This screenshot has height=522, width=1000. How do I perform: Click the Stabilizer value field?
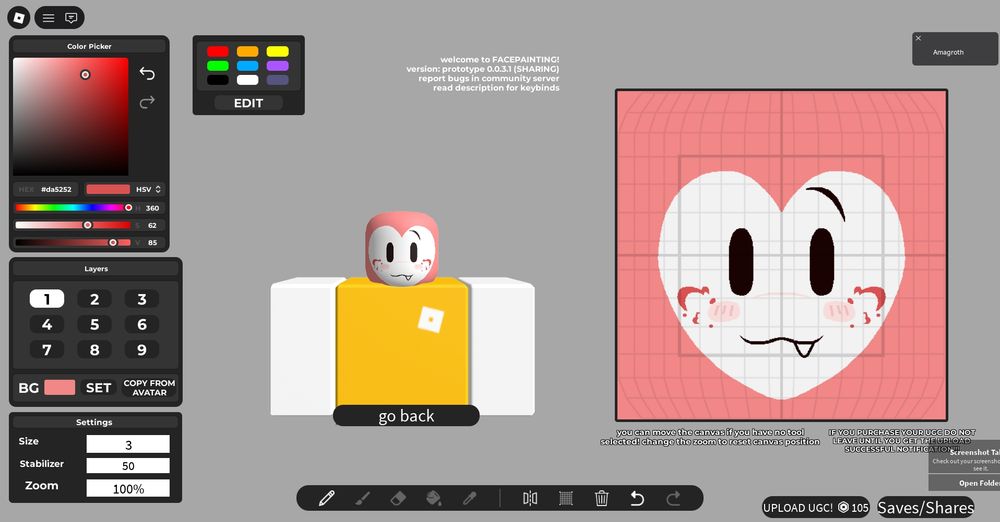[x=127, y=465]
